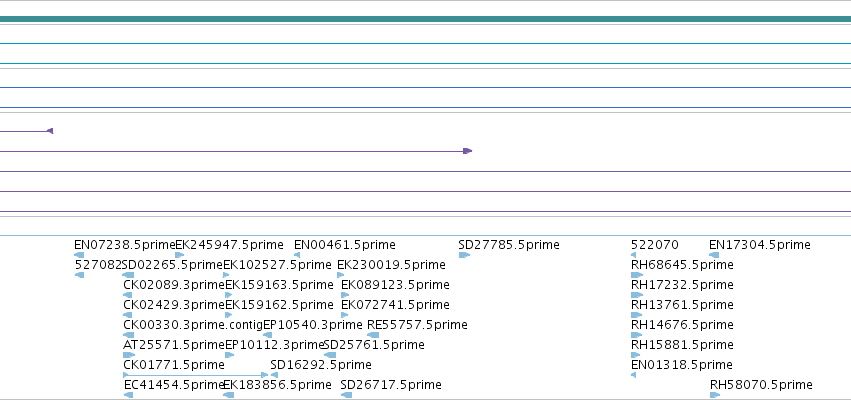Click the AT25571.5prime label
851x400 pixels.
[174, 345]
